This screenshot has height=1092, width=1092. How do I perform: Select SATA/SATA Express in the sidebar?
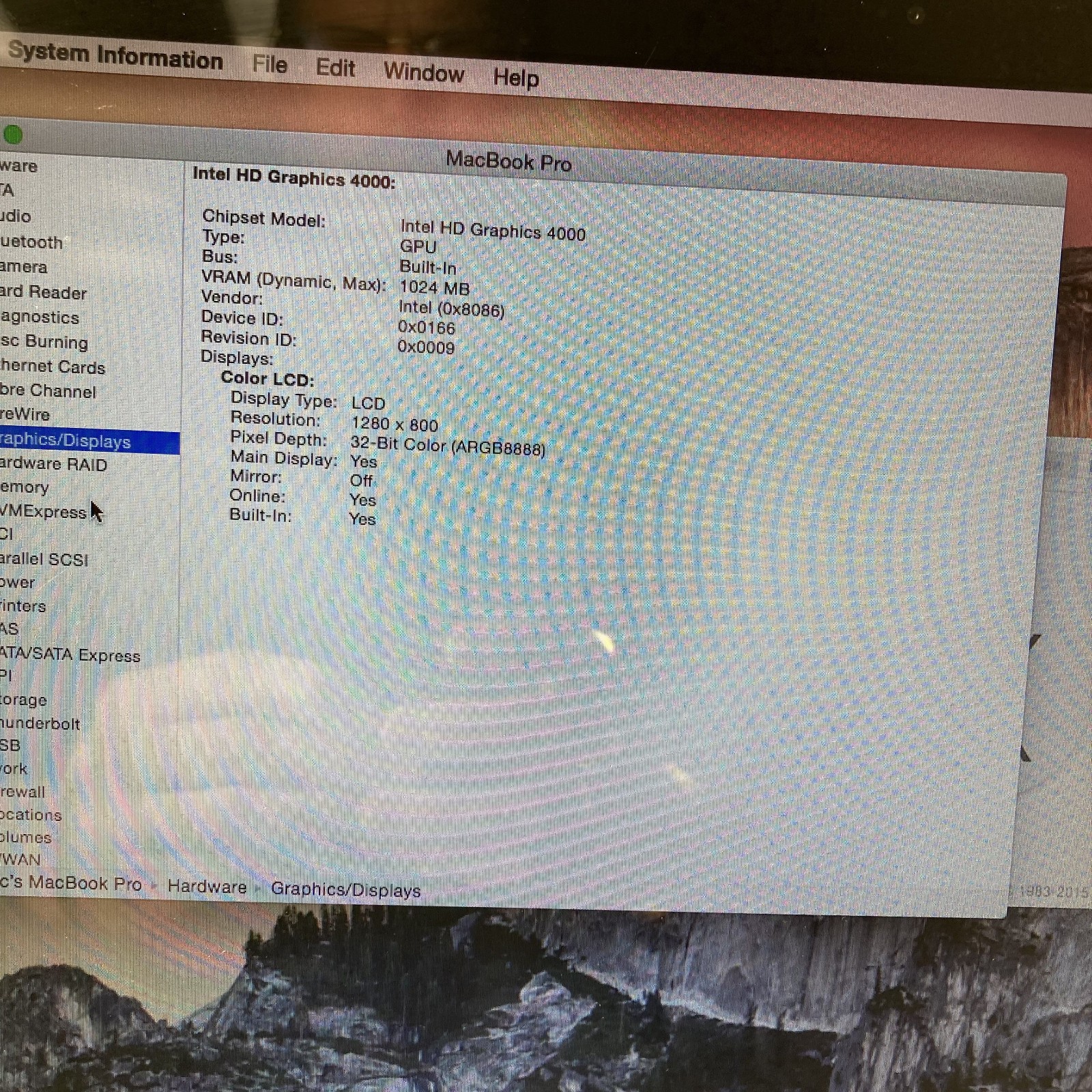(x=70, y=655)
